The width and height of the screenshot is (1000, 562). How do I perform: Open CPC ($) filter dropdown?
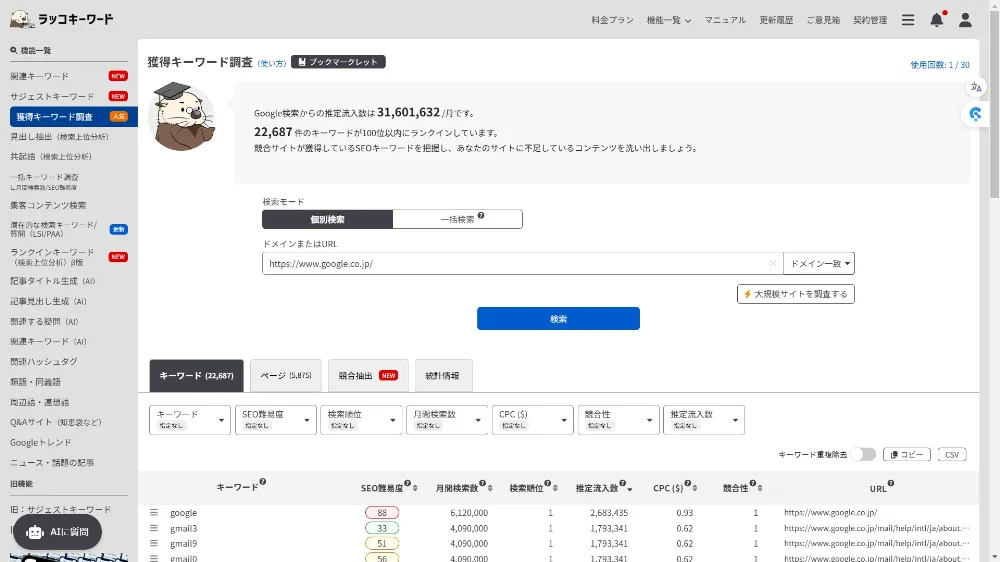(x=533, y=420)
